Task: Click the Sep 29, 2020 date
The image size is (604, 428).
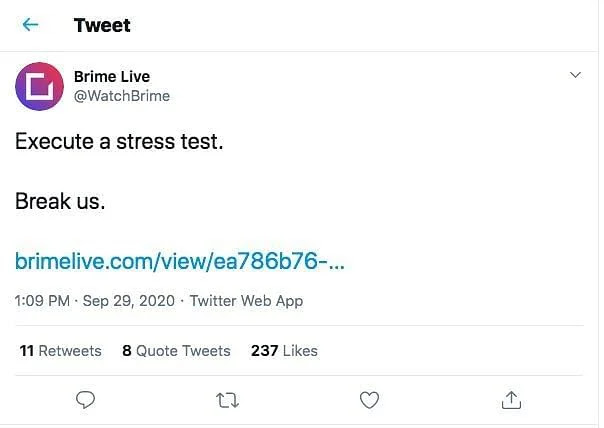Action: 129,300
